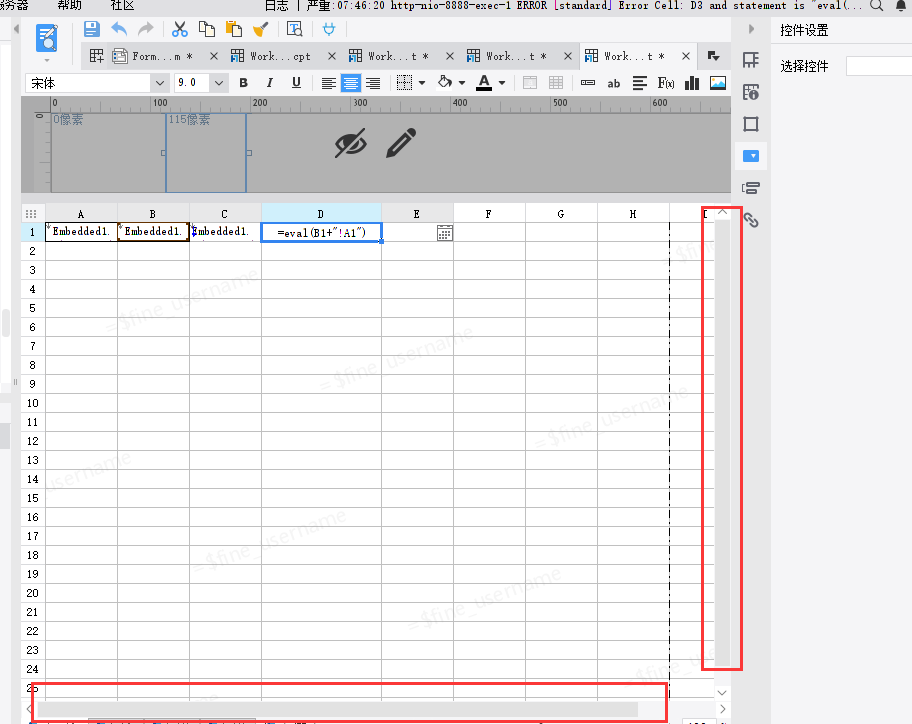Click the large blue preview document icon
The height and width of the screenshot is (724, 912).
[x=47, y=38]
